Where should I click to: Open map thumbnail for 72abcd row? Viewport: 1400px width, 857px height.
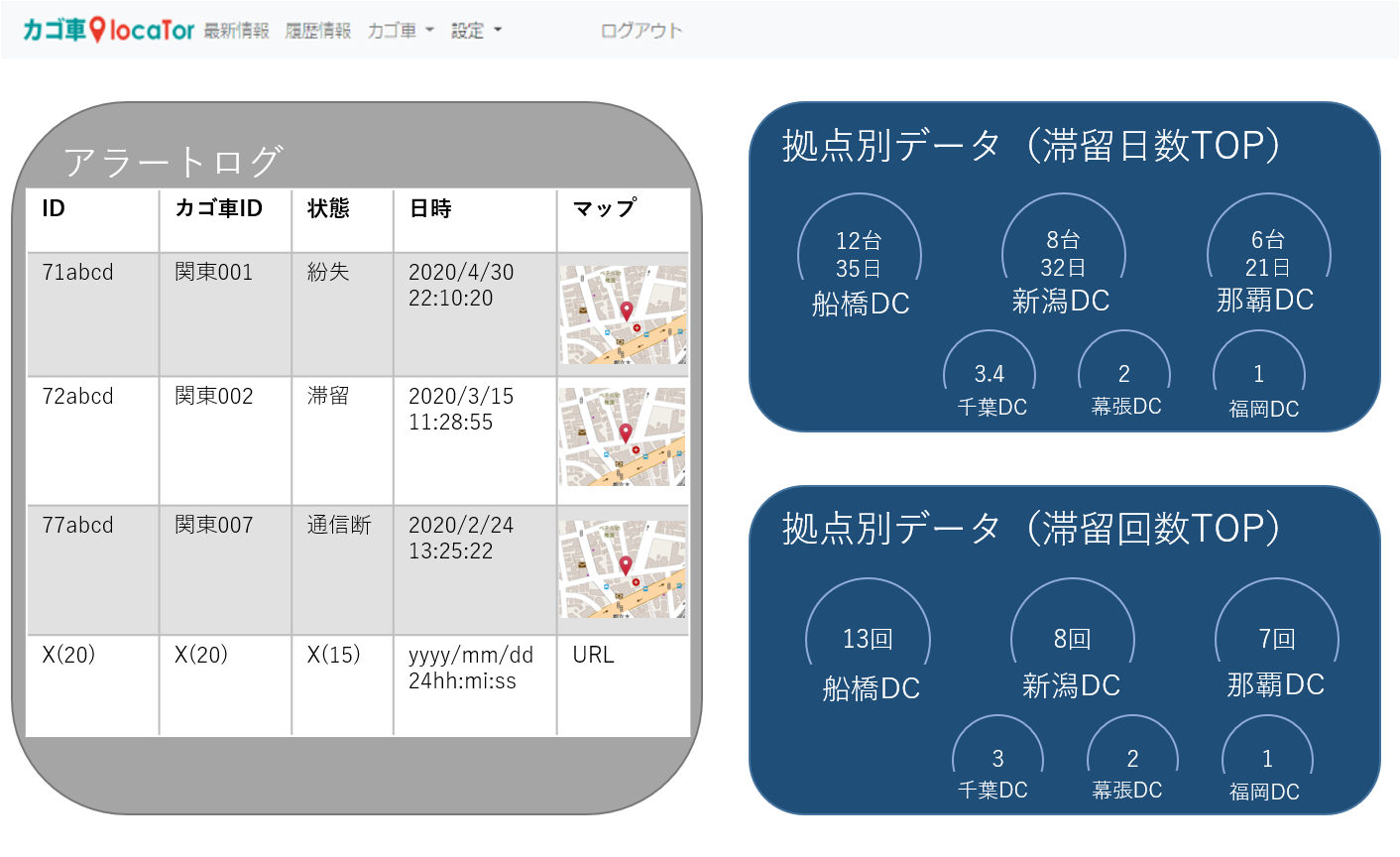[x=623, y=436]
